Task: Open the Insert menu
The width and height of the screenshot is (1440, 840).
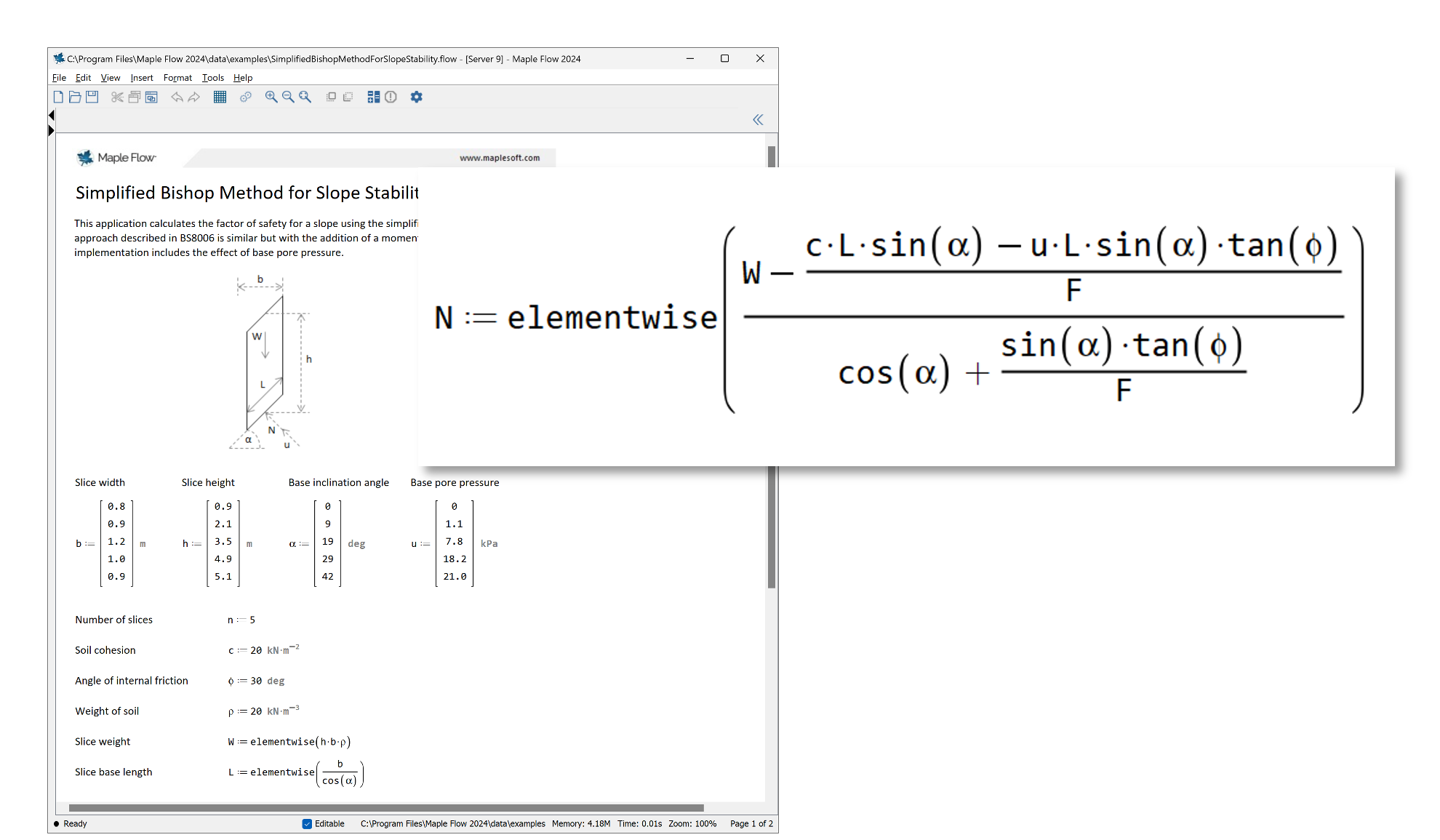Action: click(x=142, y=78)
